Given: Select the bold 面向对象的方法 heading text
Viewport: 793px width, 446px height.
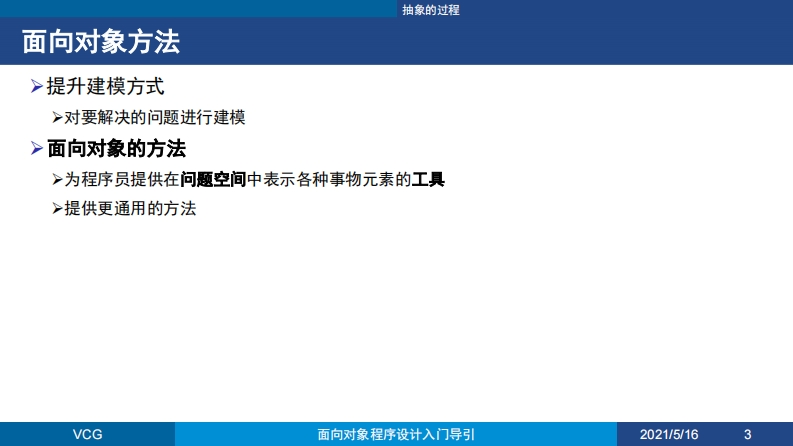Looking at the screenshot, I should 116,149.
